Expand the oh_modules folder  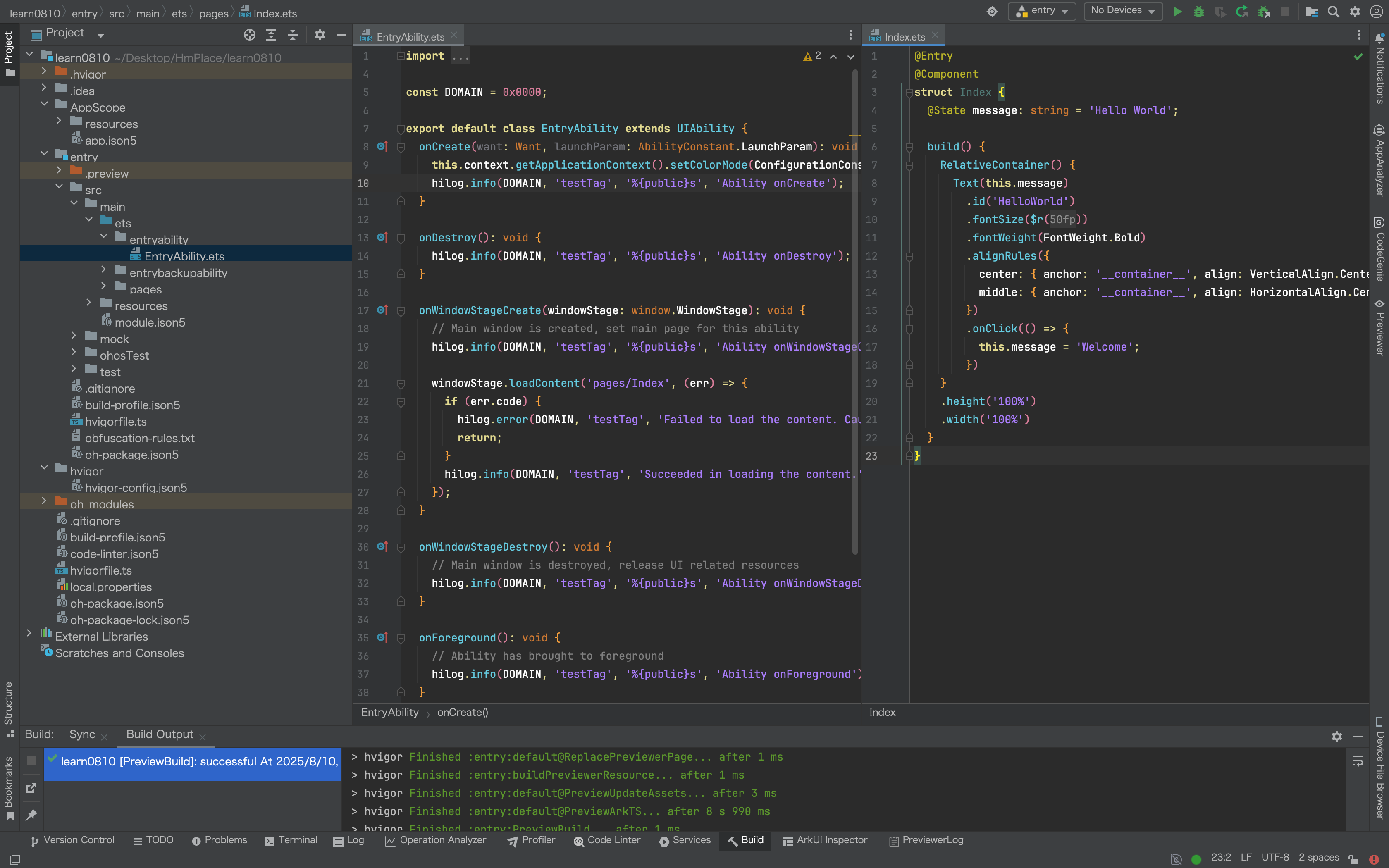click(x=44, y=501)
